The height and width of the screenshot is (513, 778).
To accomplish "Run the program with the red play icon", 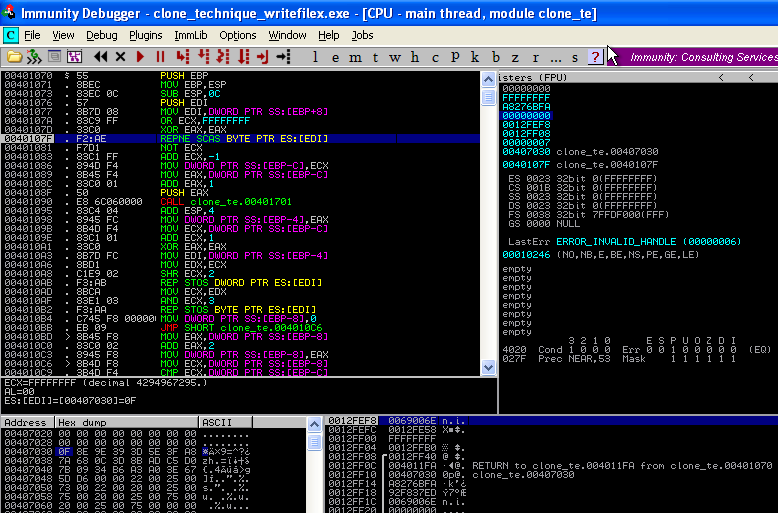I will [140, 57].
